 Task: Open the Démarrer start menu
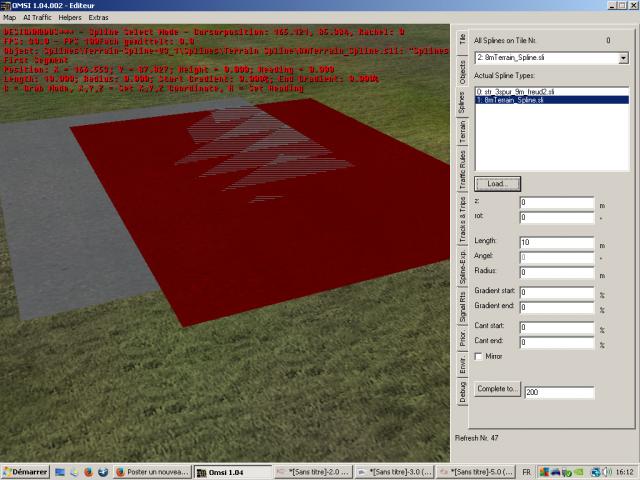25,472
